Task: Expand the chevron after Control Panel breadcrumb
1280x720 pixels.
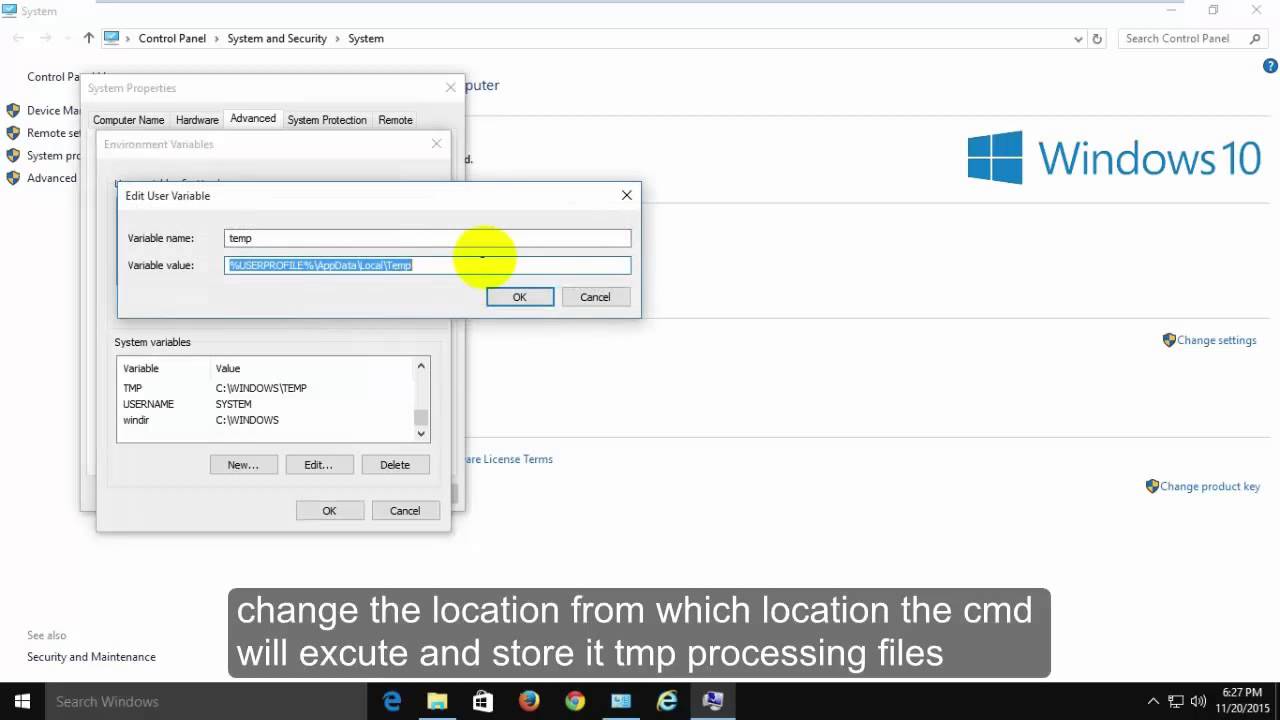Action: [x=217, y=39]
